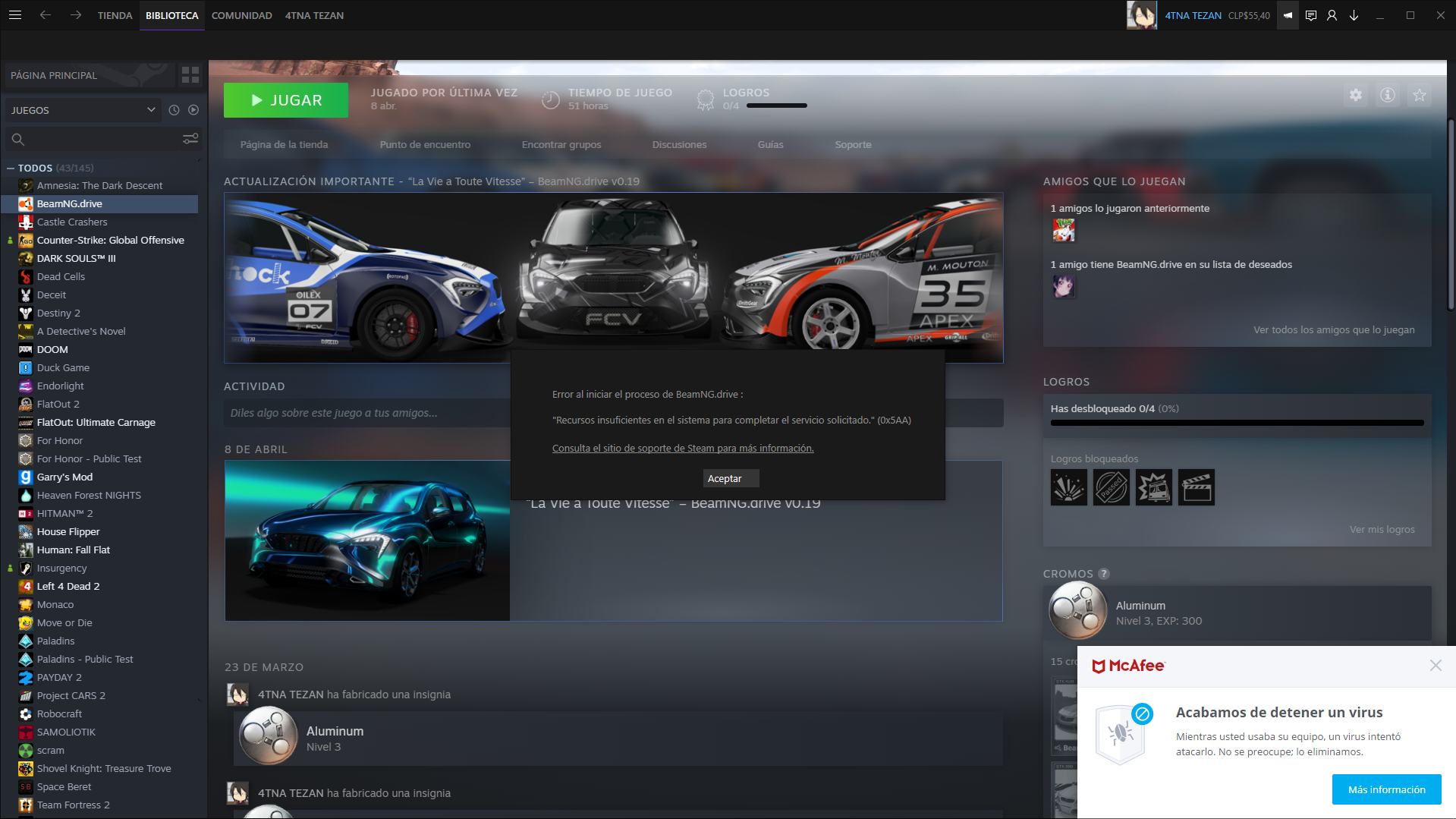The image size is (1456, 819).
Task: Click PÁGINA PRINCIPAL button
Action: (x=90, y=75)
